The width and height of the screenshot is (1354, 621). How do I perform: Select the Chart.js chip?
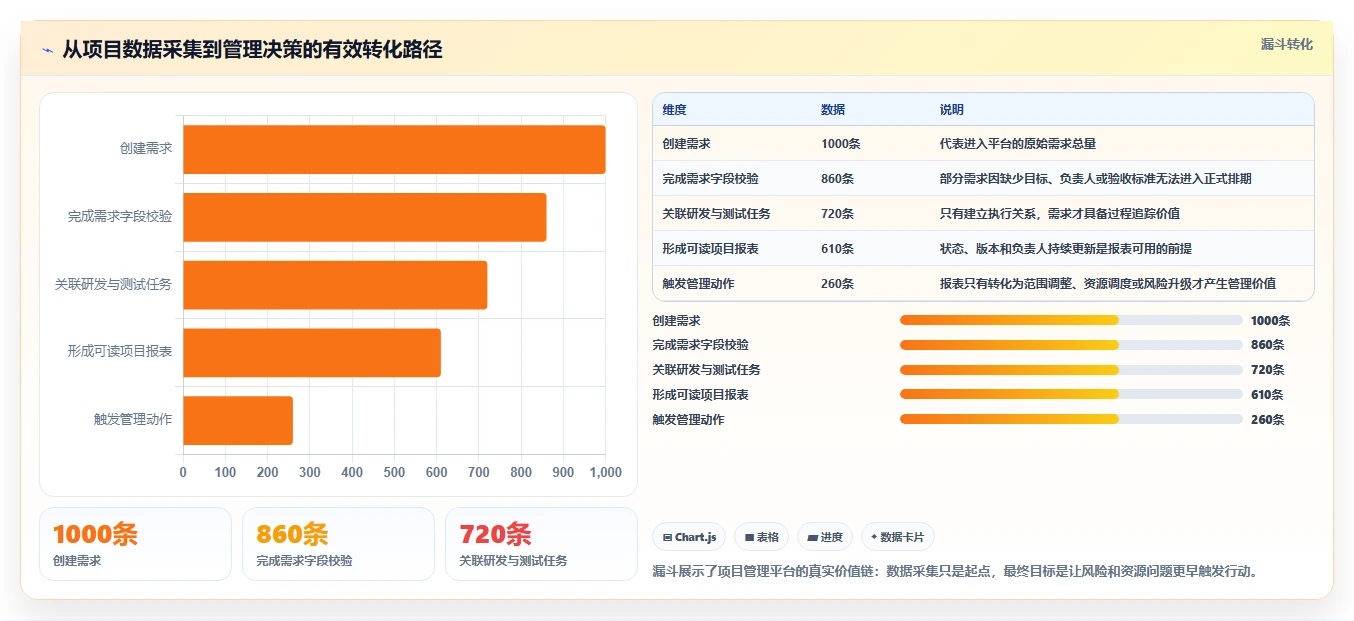(x=689, y=537)
